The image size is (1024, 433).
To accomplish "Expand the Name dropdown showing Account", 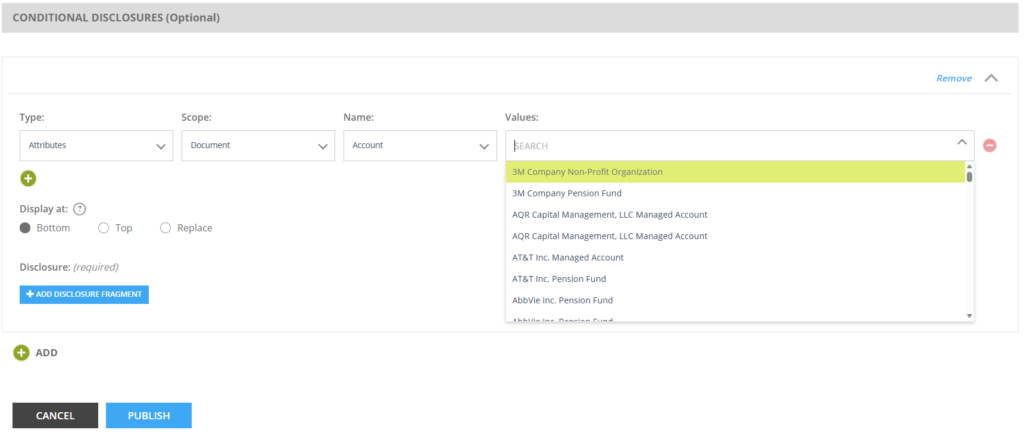I will tap(419, 145).
